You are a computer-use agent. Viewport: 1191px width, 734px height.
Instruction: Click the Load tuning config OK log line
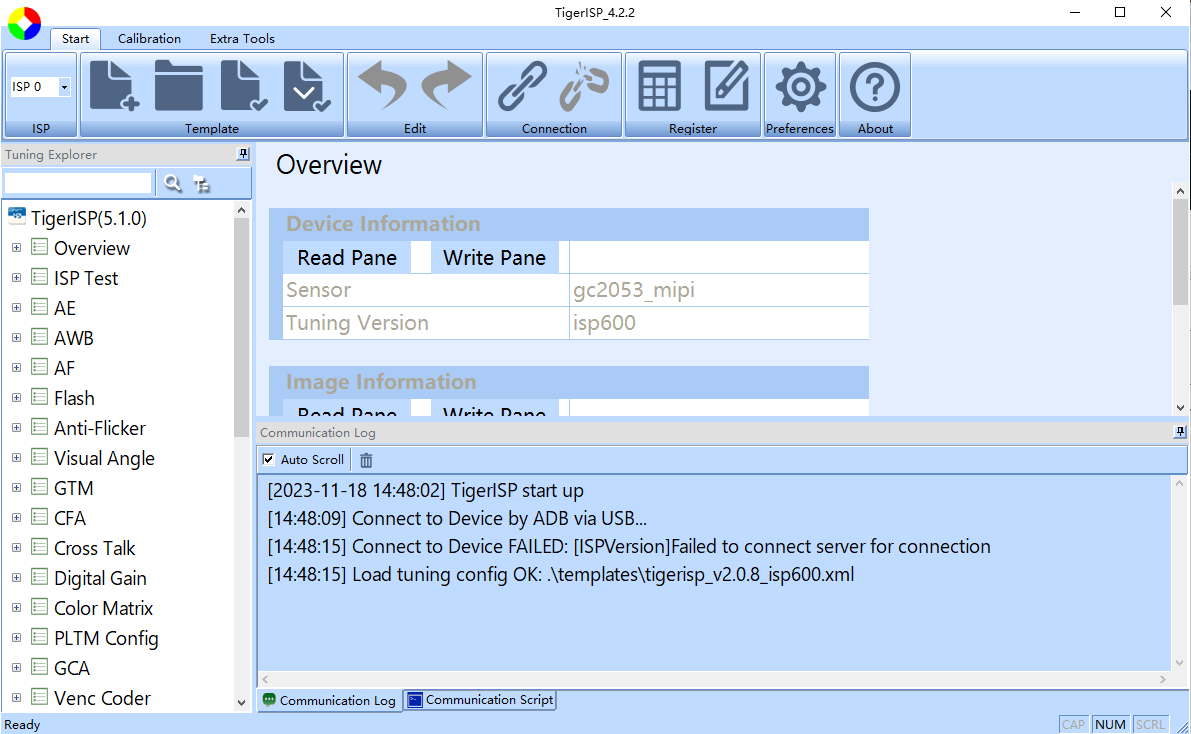(561, 574)
